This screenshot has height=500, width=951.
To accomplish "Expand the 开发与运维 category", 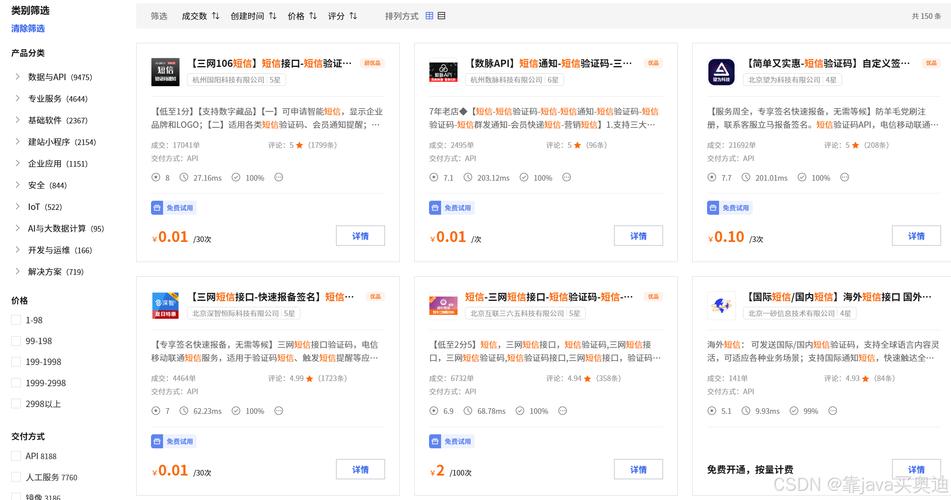I will (x=17, y=250).
